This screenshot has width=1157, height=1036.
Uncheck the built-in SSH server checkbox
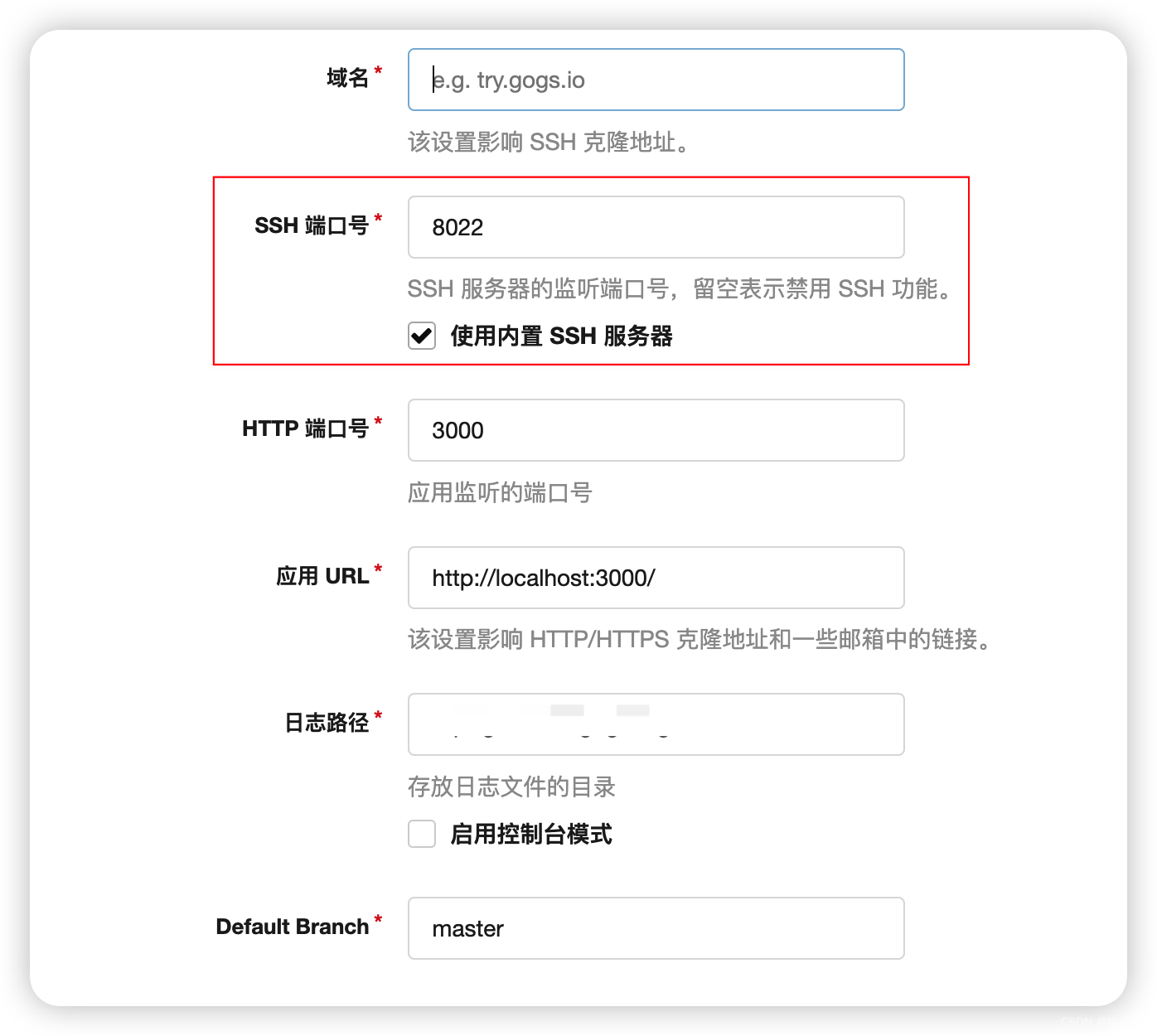click(422, 336)
